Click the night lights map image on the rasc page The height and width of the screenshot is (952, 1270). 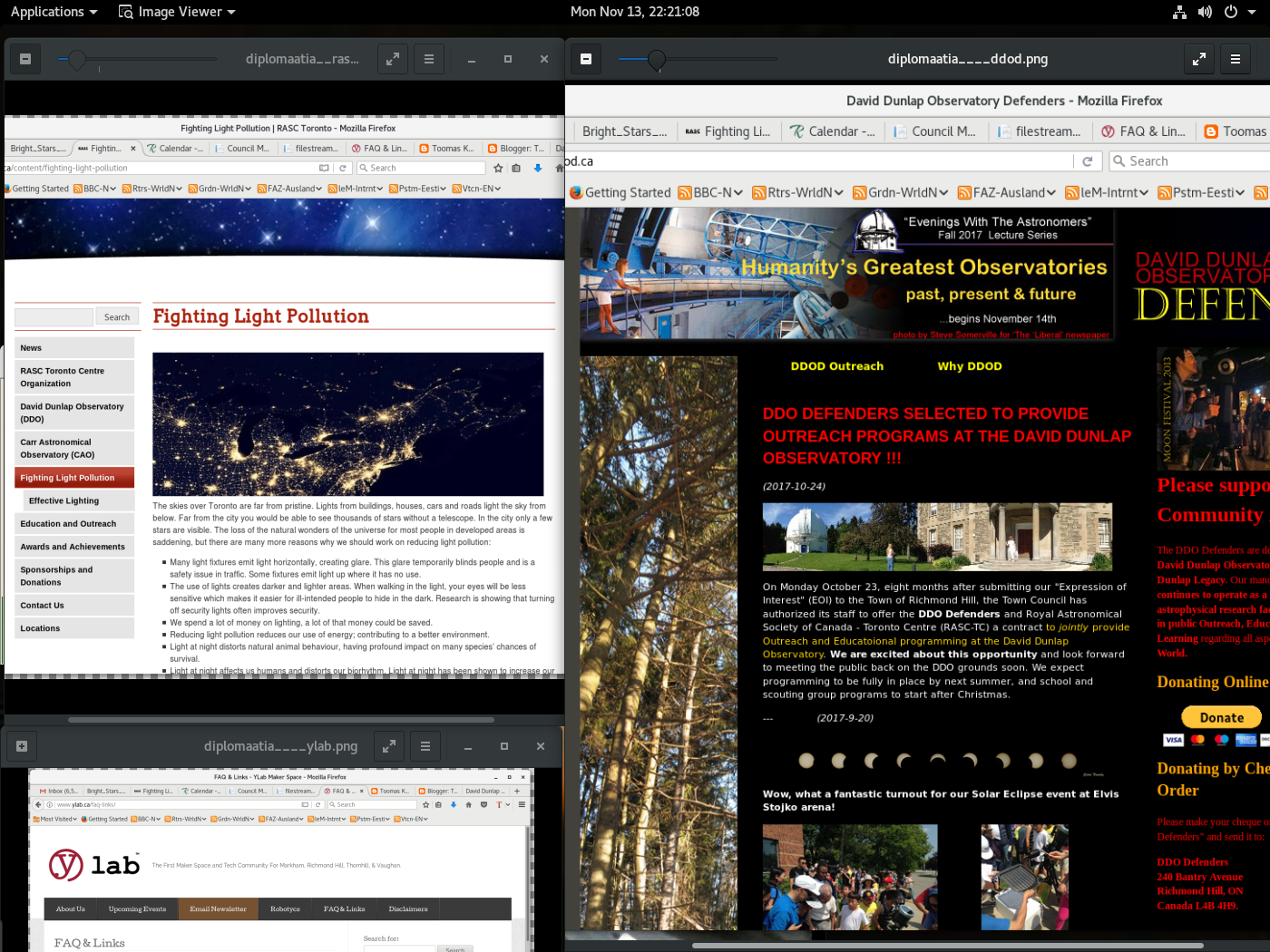click(x=347, y=424)
